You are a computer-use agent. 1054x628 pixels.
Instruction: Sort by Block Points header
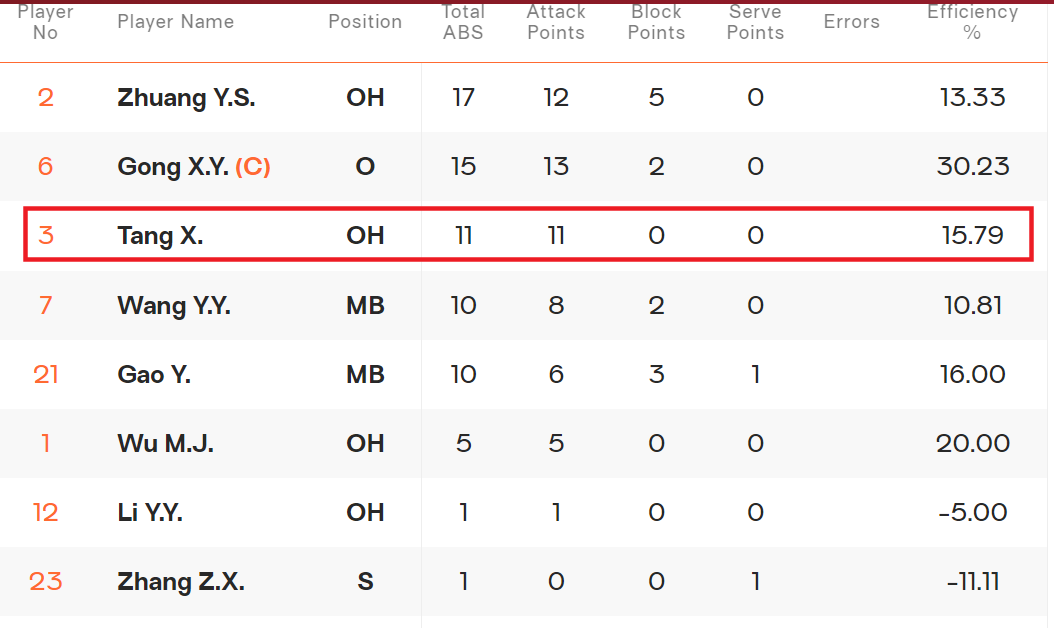(656, 22)
